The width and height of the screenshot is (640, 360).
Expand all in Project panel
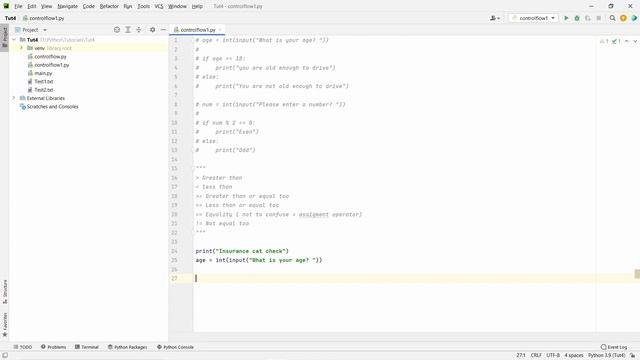click(128, 30)
